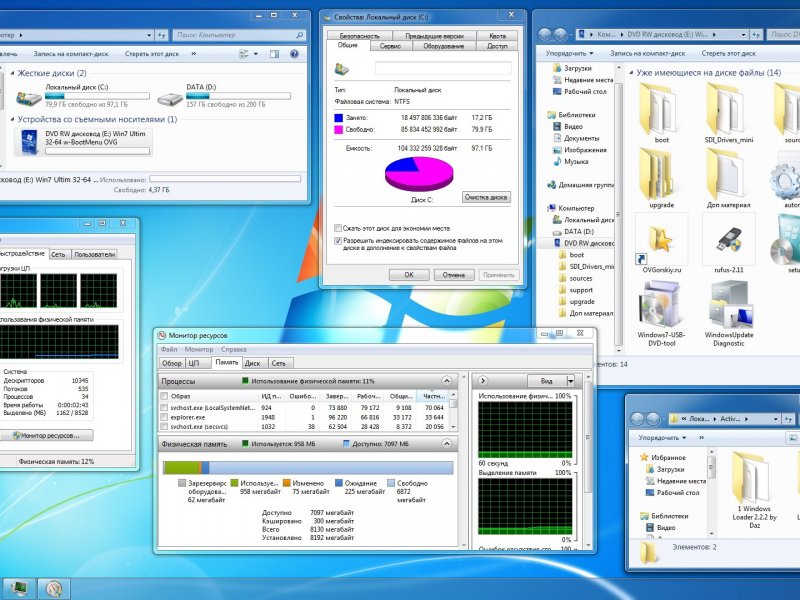800x600 pixels.
Task: Click help question-mark icon in Computer window
Action: tap(294, 54)
